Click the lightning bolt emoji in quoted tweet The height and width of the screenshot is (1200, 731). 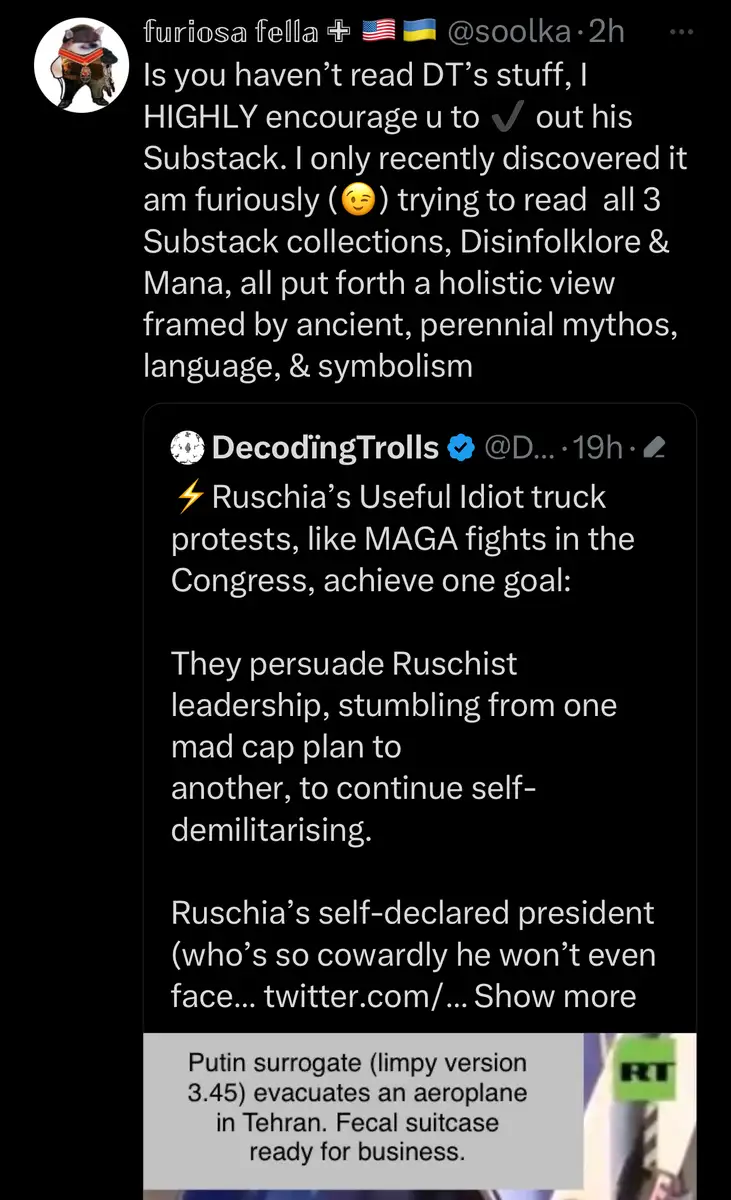pos(188,497)
